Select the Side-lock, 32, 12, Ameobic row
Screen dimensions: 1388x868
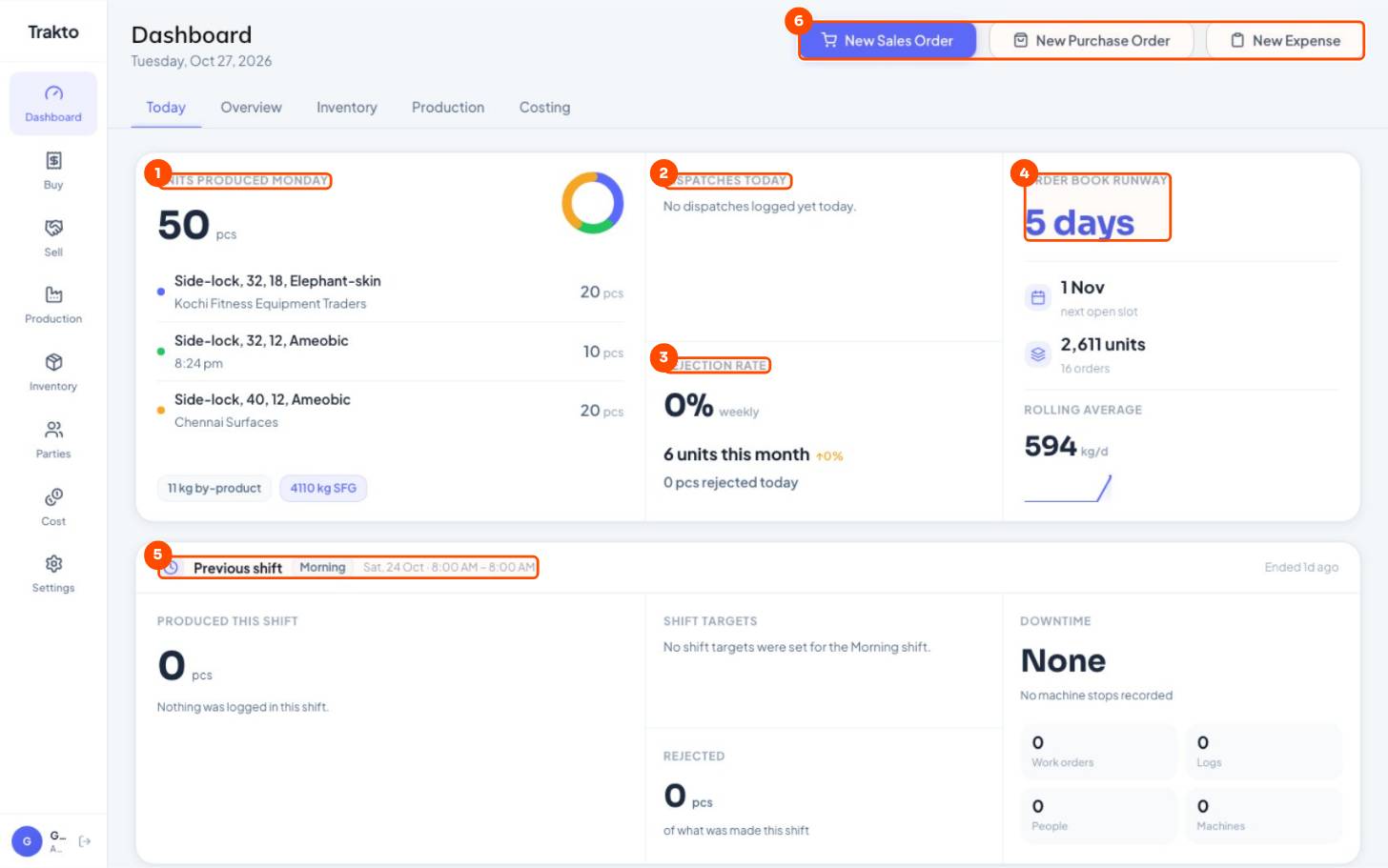(391, 352)
